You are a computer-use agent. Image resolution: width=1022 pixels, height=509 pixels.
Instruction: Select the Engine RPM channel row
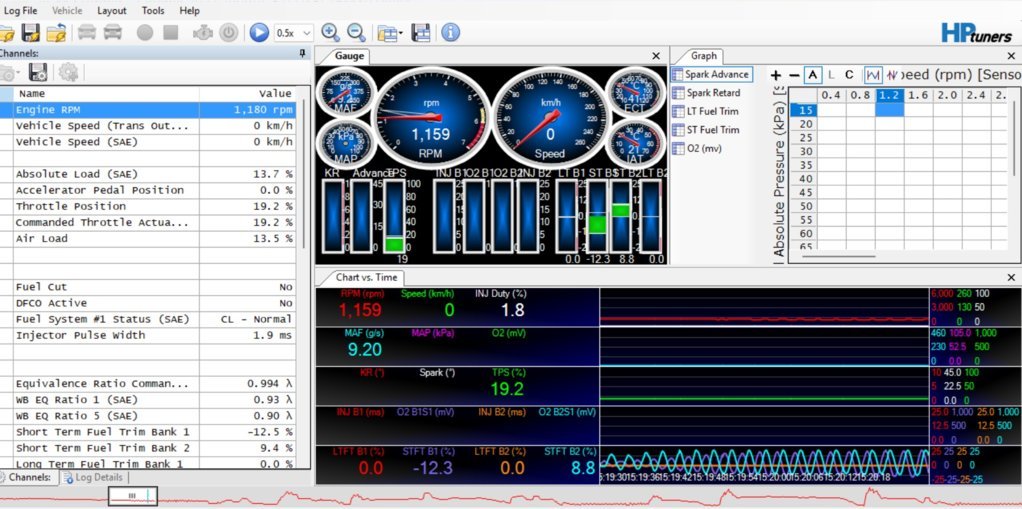point(148,109)
